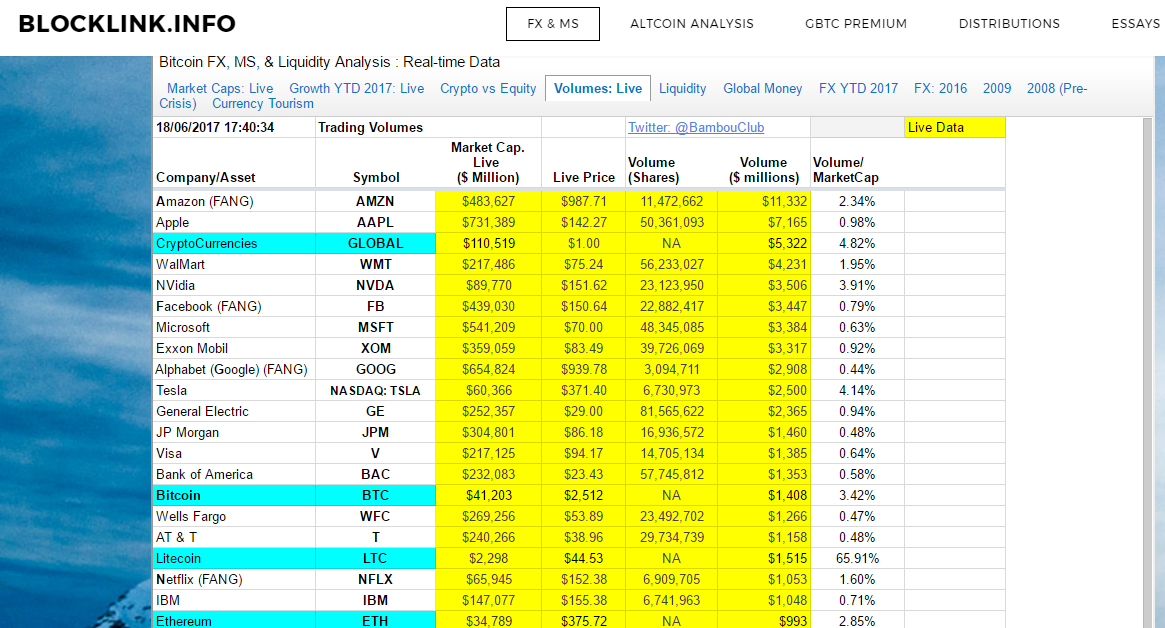1165x628 pixels.
Task: Click the Volume (Shares) column header
Action: click(652, 170)
